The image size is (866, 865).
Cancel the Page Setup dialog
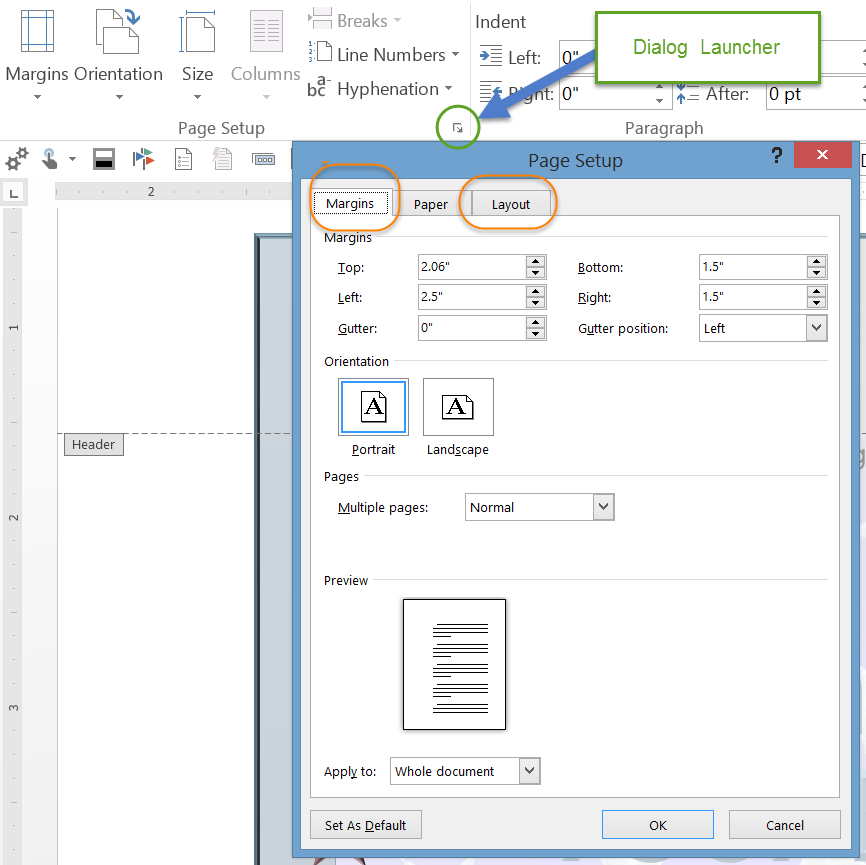785,825
